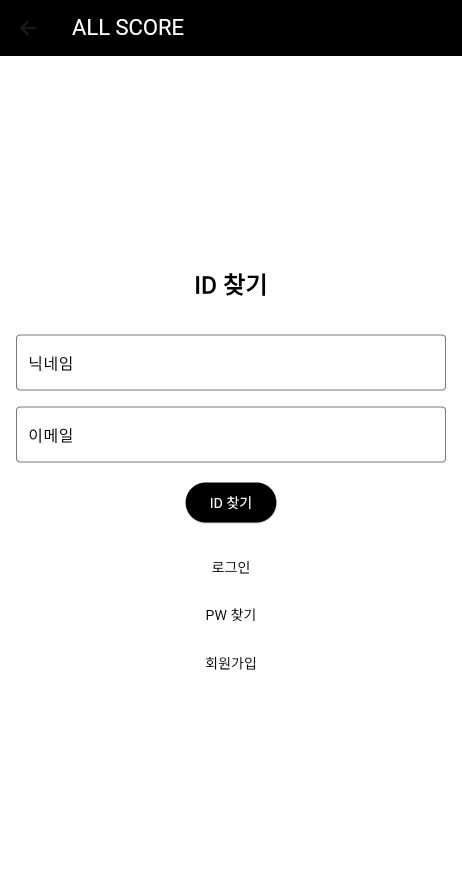Screen dimensions: 462x896
Task: Place cursor in the 닉네임 placeholder field
Action: coord(231,362)
